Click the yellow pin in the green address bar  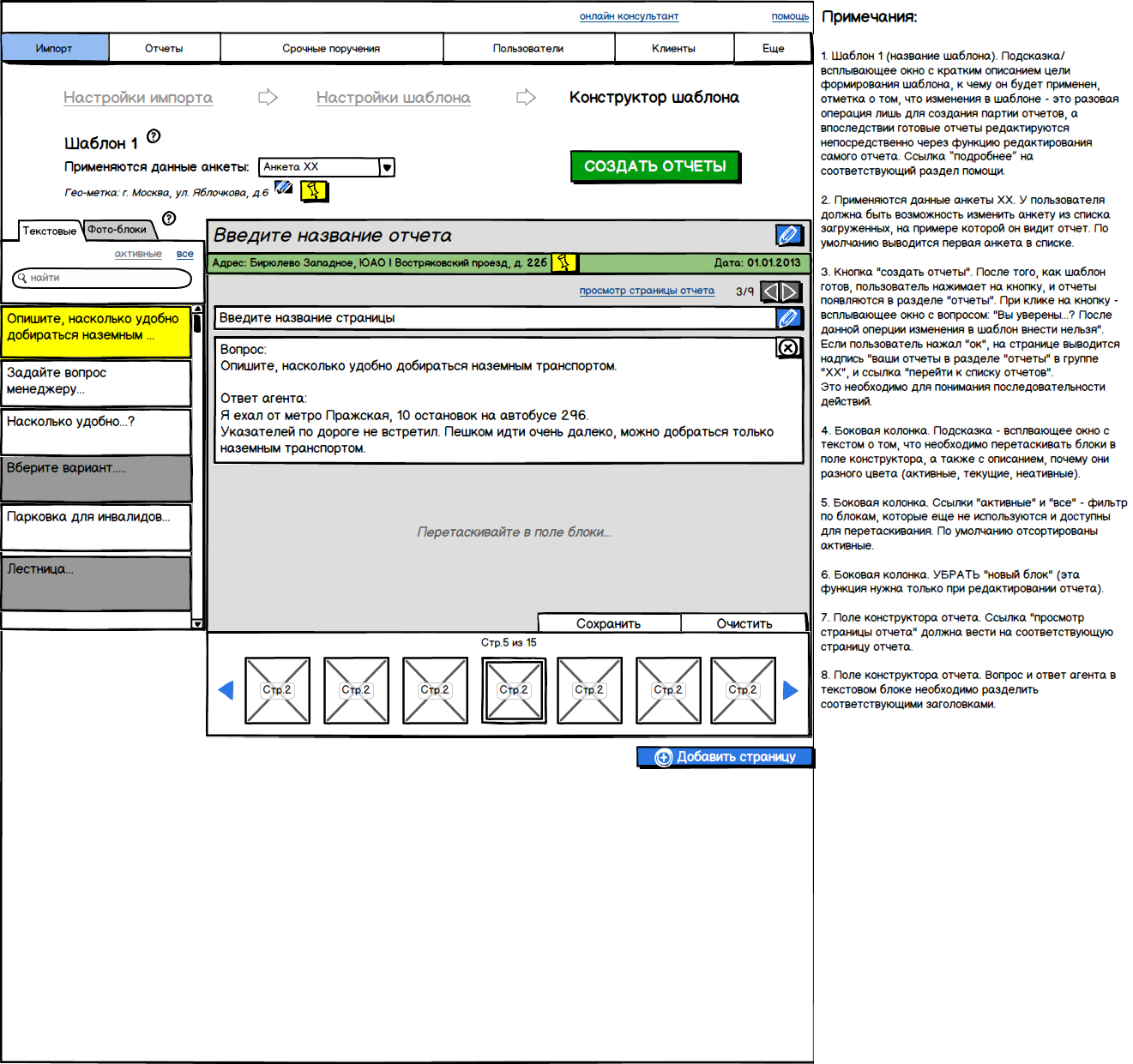point(563,262)
